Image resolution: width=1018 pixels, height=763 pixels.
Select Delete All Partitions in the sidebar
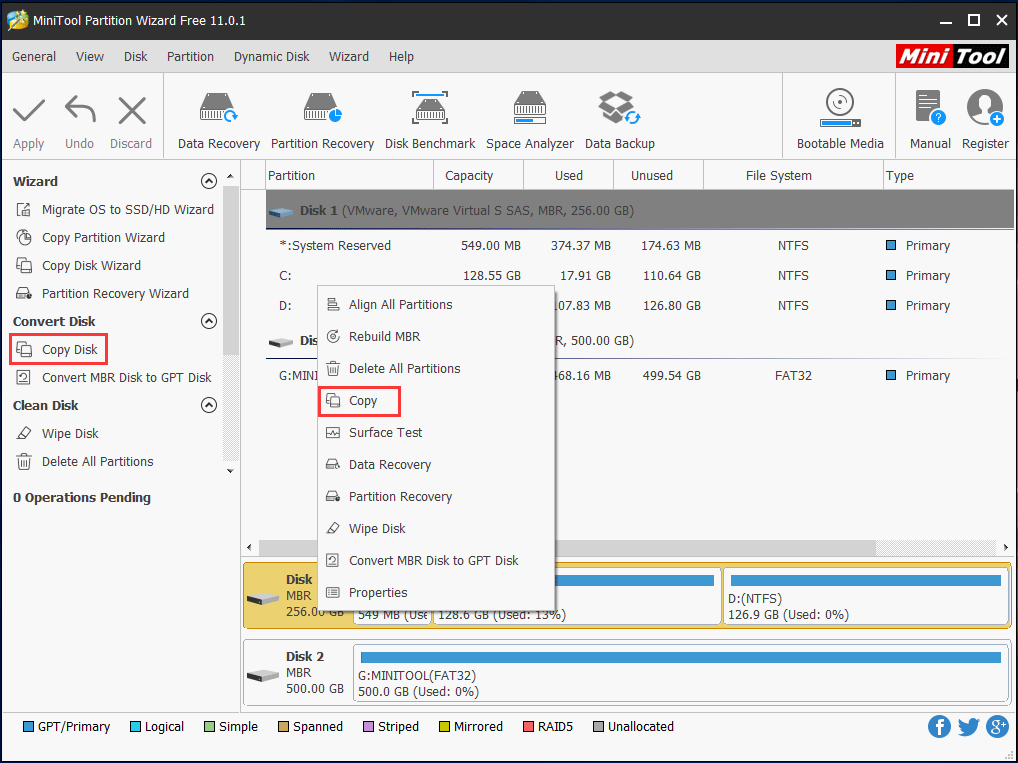[84, 462]
